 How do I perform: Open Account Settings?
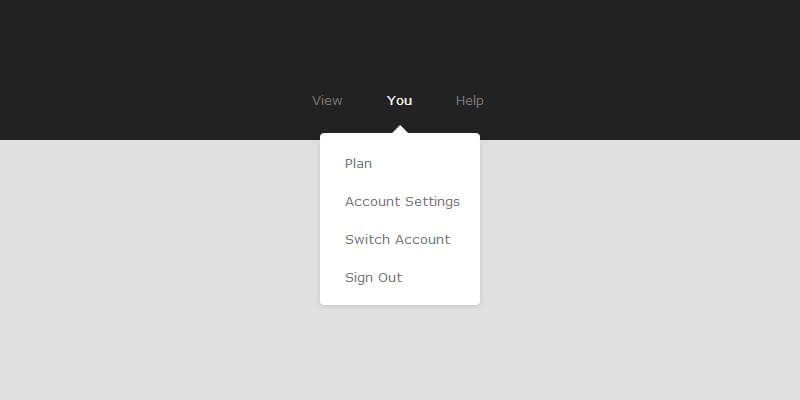pos(402,201)
